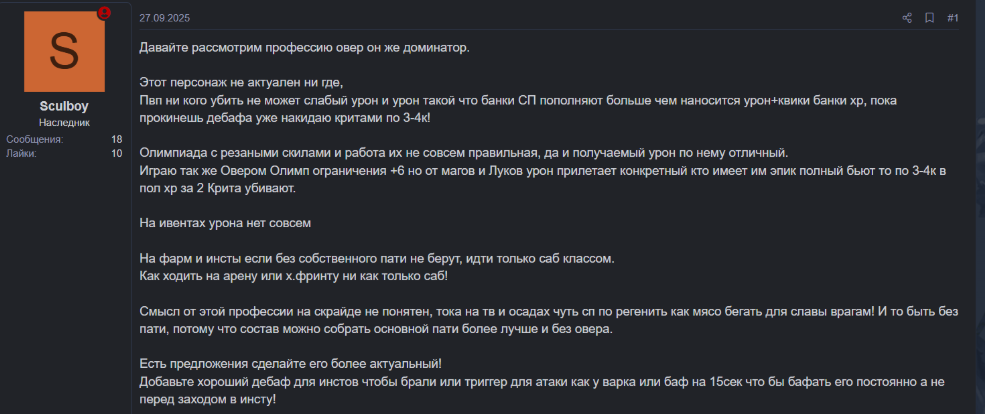Image resolution: width=985 pixels, height=414 pixels.
Task: Click the likes count 10
Action: click(x=116, y=154)
